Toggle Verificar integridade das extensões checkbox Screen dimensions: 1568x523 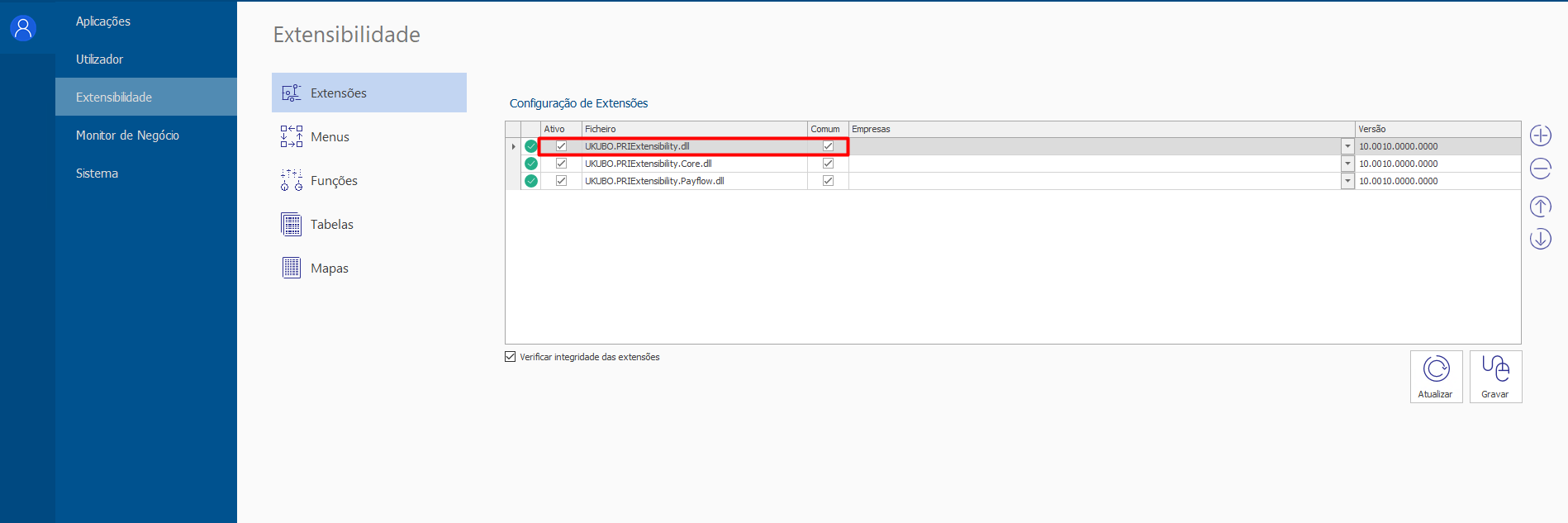[511, 357]
